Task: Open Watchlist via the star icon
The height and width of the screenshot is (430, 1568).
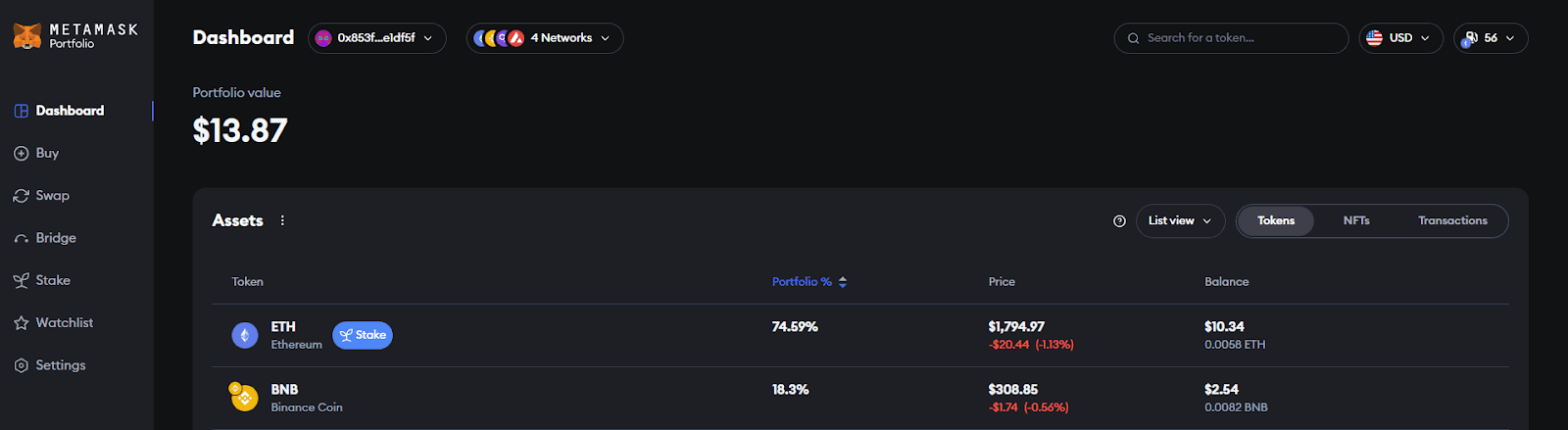Action: [22, 323]
